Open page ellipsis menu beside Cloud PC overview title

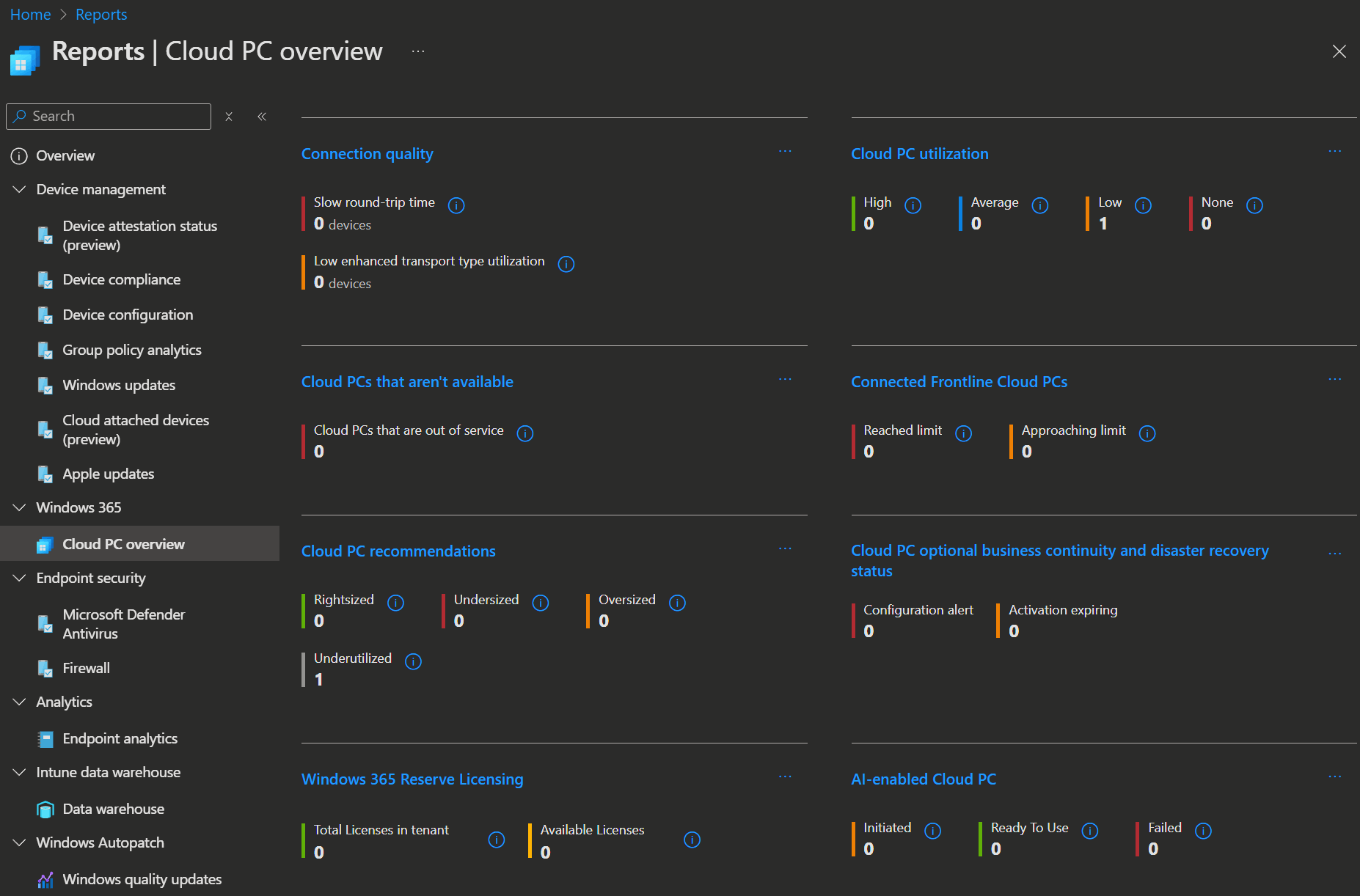coord(418,51)
